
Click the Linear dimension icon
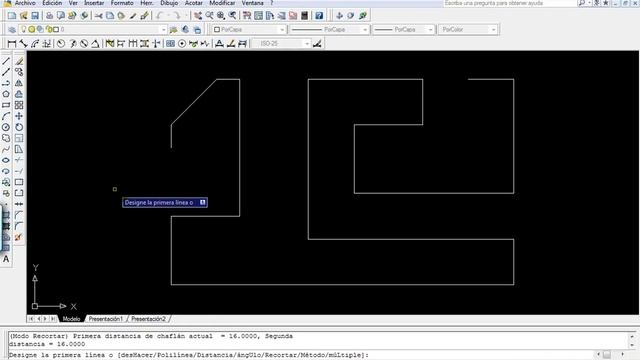(x=12, y=44)
